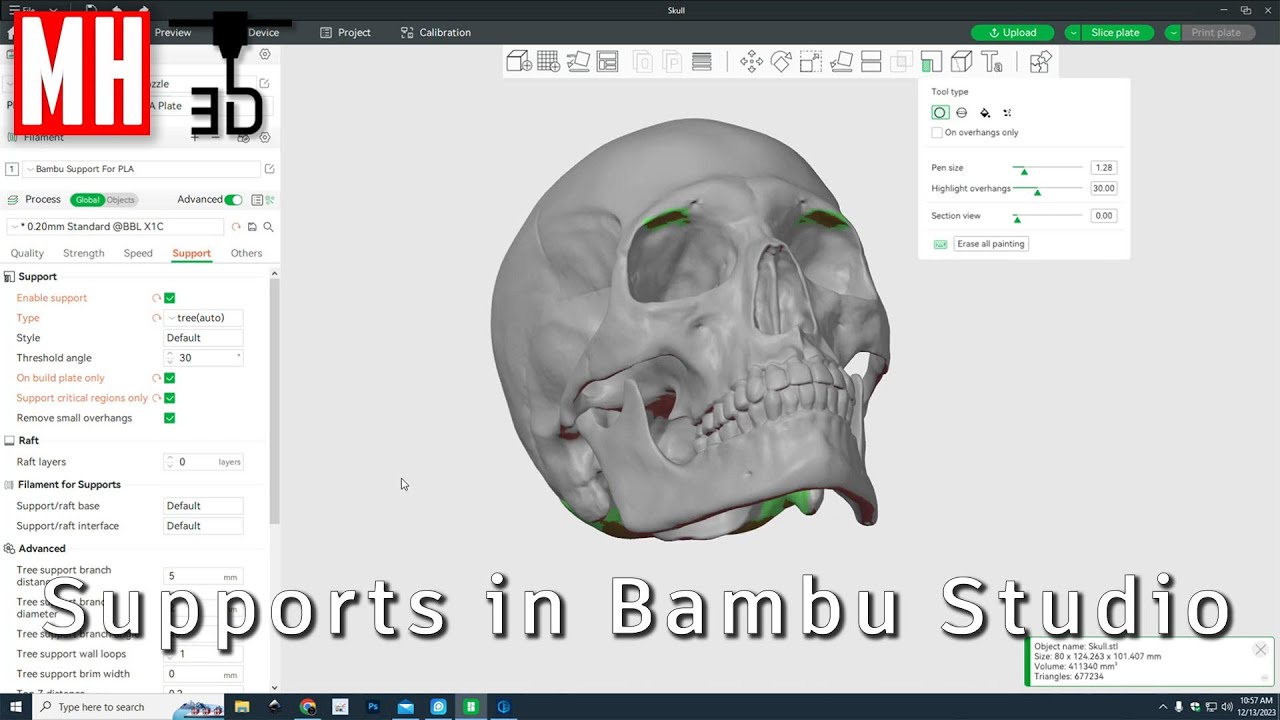Toggle the Support painting tool icon
The width and height of the screenshot is (1280, 720).
pyautogui.click(x=931, y=62)
